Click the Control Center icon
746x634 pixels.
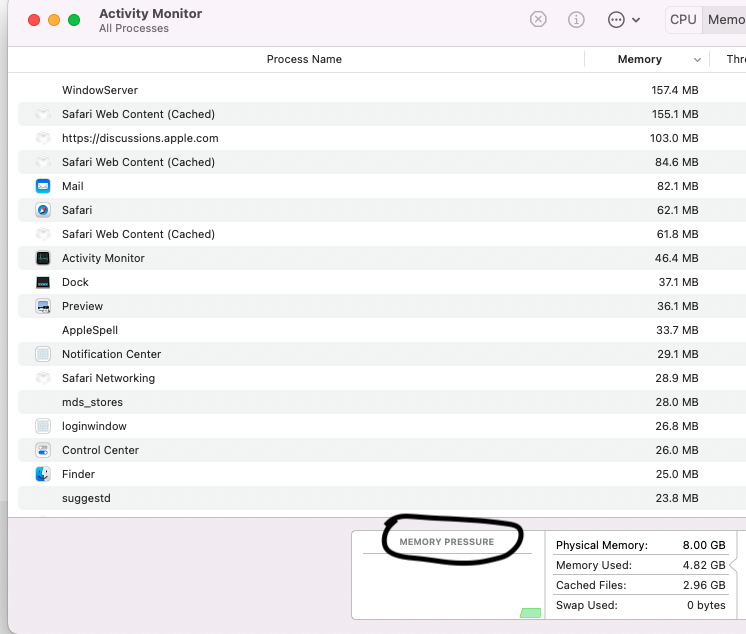tap(43, 450)
